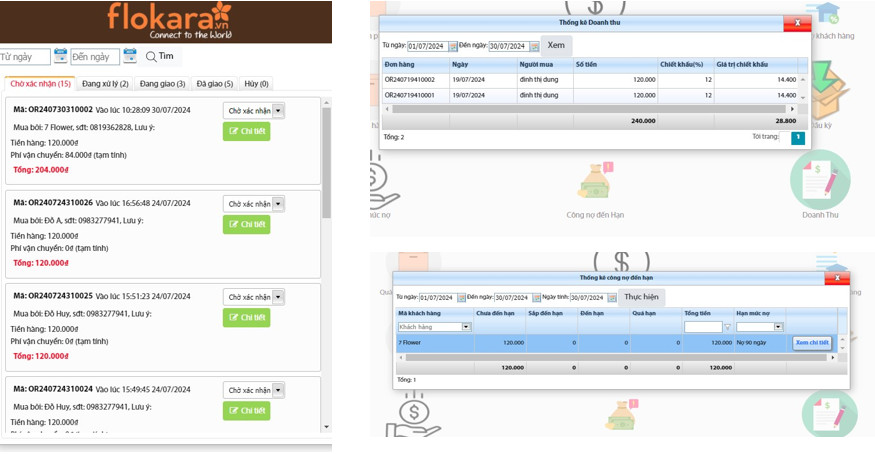Click 'Từ ngày' field 01/07/2024 in Doanh thu window
The height and width of the screenshot is (454, 875).
428,46
